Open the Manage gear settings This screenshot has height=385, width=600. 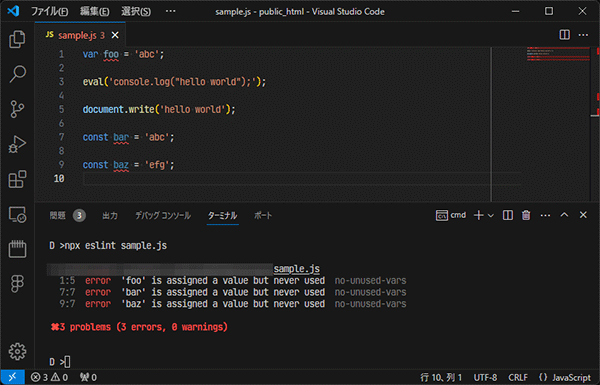(17, 351)
